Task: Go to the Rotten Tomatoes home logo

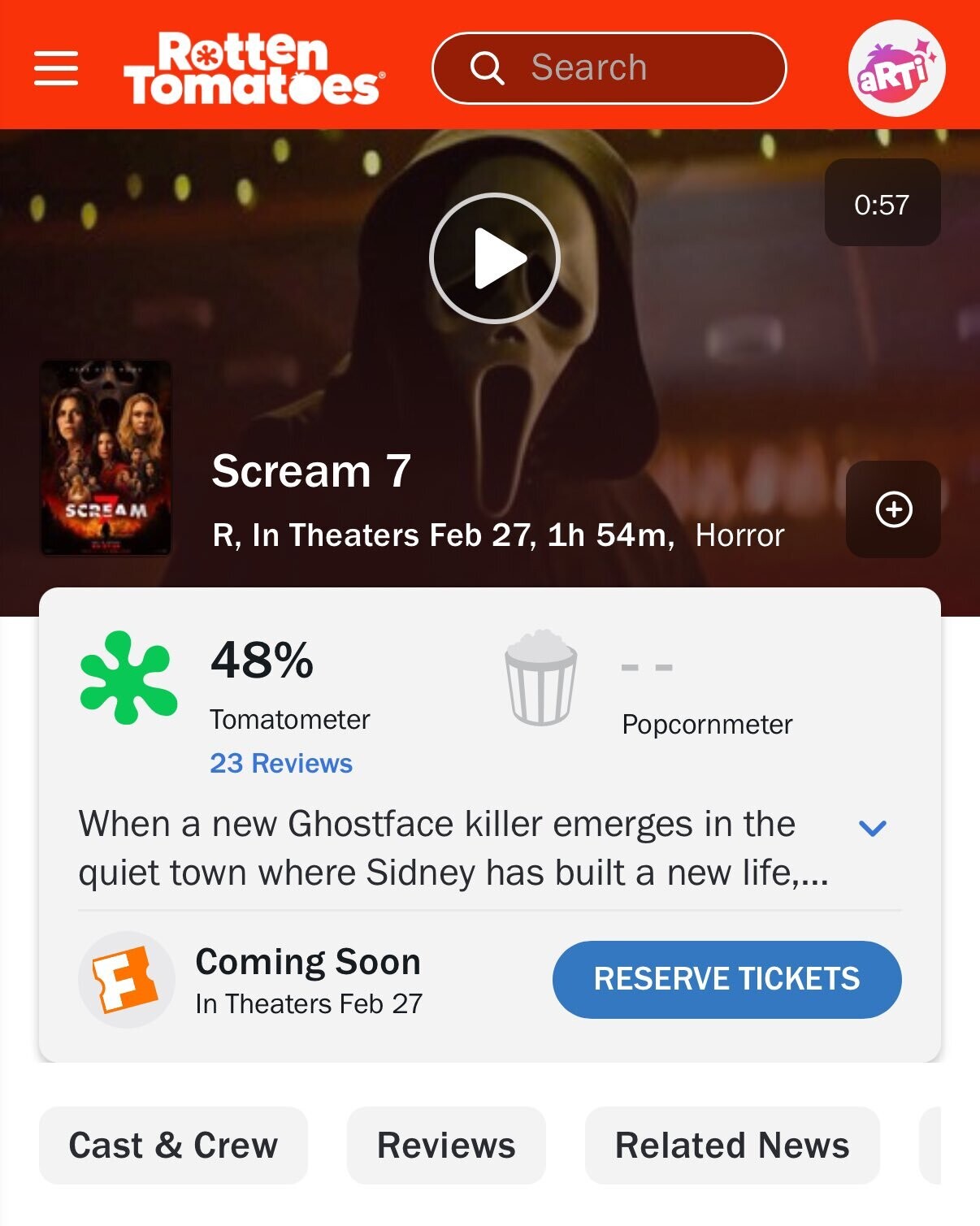Action: point(254,68)
